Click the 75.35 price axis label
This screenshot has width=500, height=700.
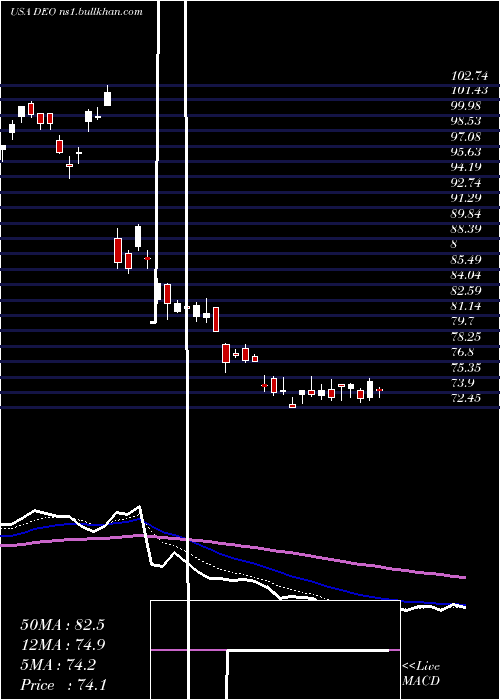coord(467,368)
